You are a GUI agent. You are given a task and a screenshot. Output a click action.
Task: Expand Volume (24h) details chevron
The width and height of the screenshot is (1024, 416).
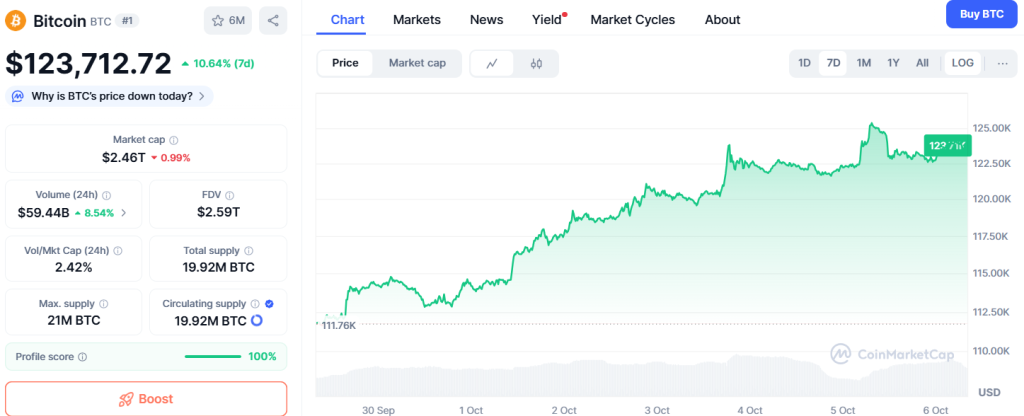click(x=124, y=212)
